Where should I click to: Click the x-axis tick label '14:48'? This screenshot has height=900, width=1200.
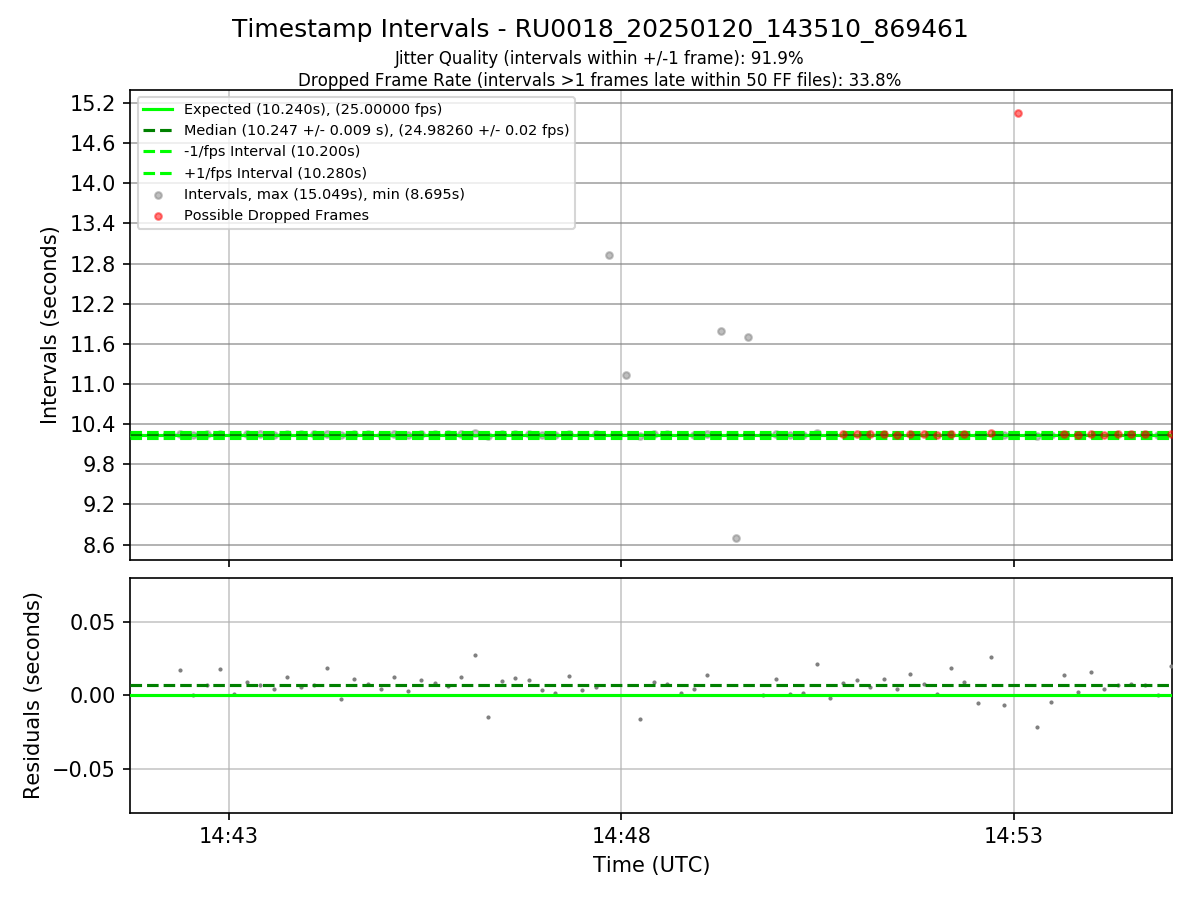pyautogui.click(x=621, y=837)
